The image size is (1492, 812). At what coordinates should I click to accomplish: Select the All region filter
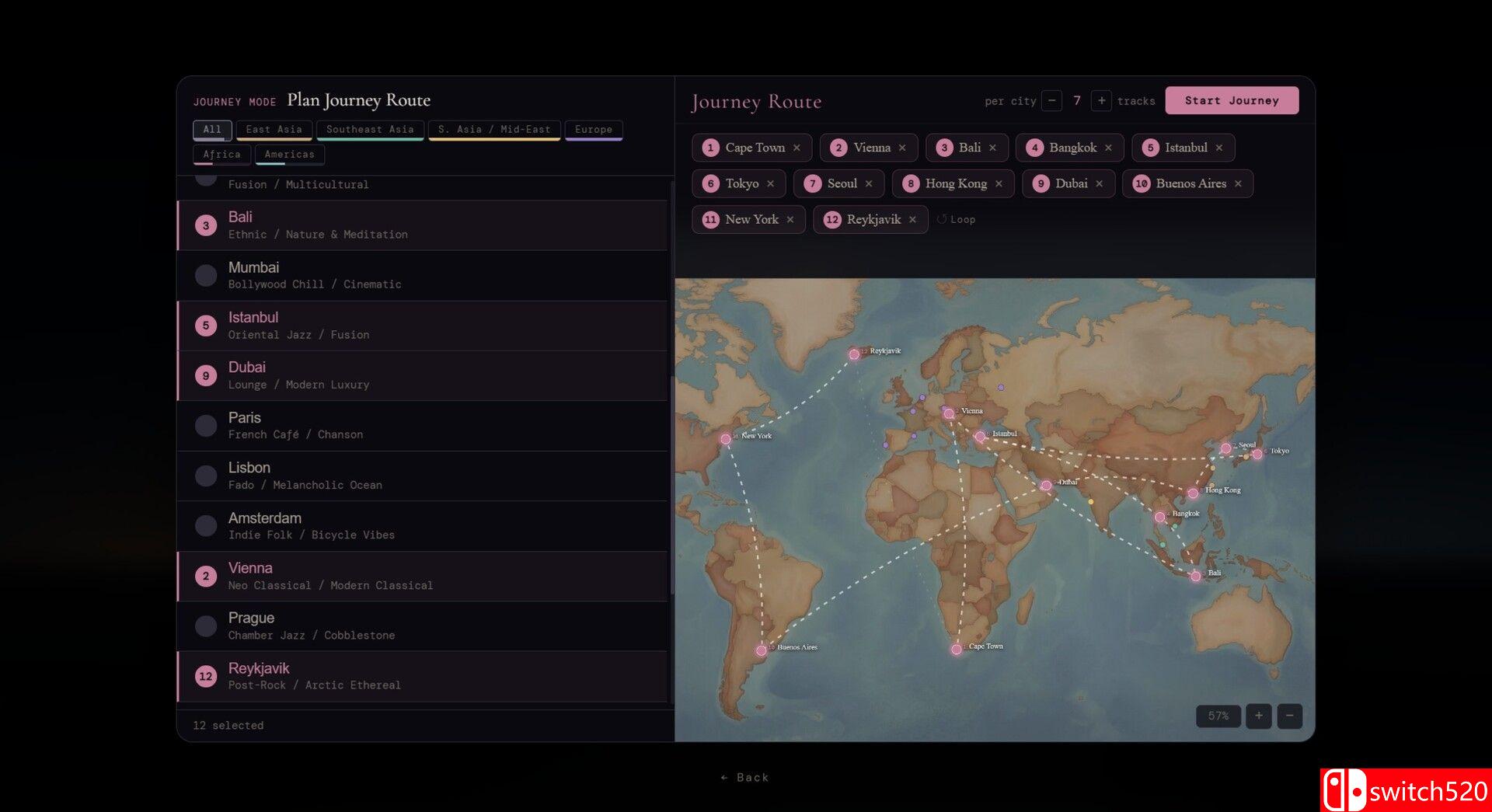pyautogui.click(x=212, y=130)
